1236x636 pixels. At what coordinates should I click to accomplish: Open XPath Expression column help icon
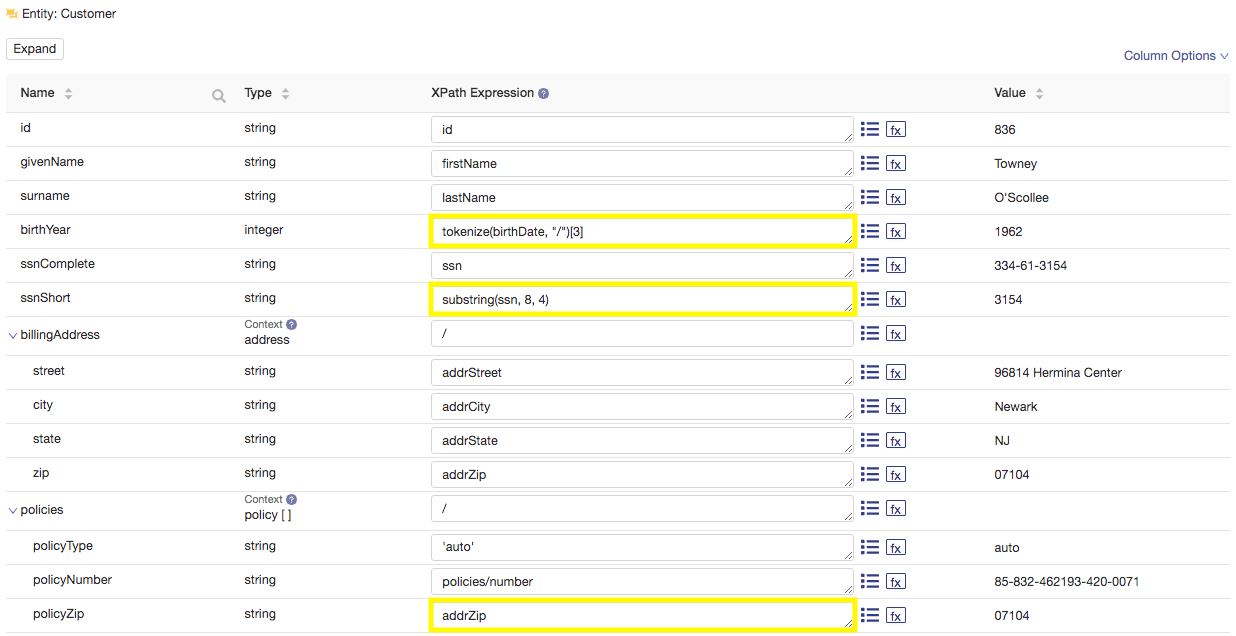tap(542, 92)
